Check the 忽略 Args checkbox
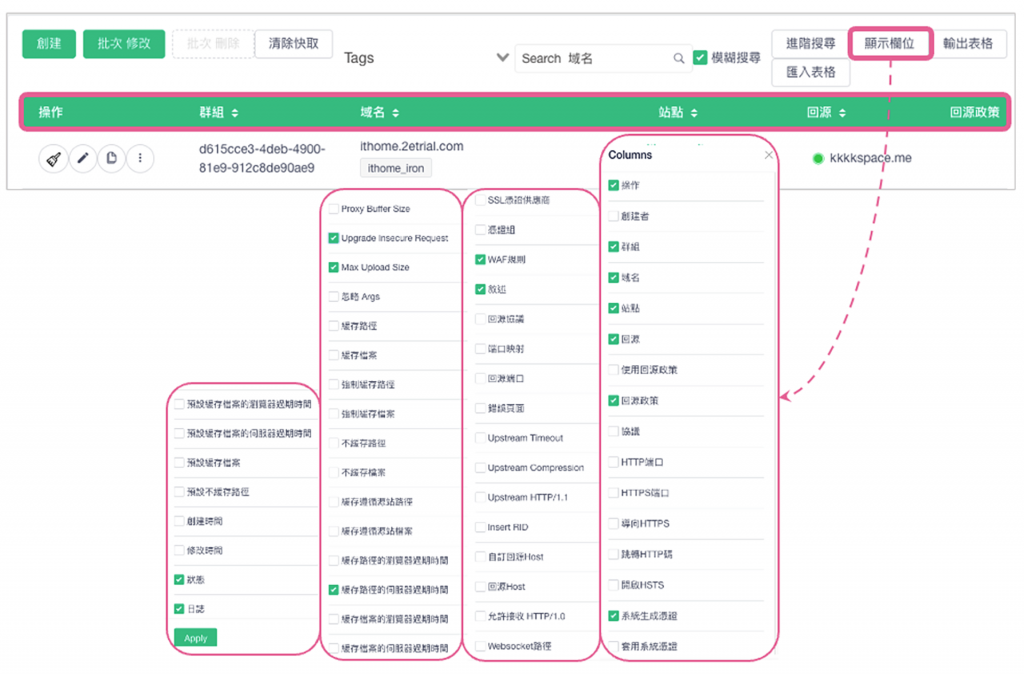Viewport: 1024px width, 674px height. [x=334, y=297]
